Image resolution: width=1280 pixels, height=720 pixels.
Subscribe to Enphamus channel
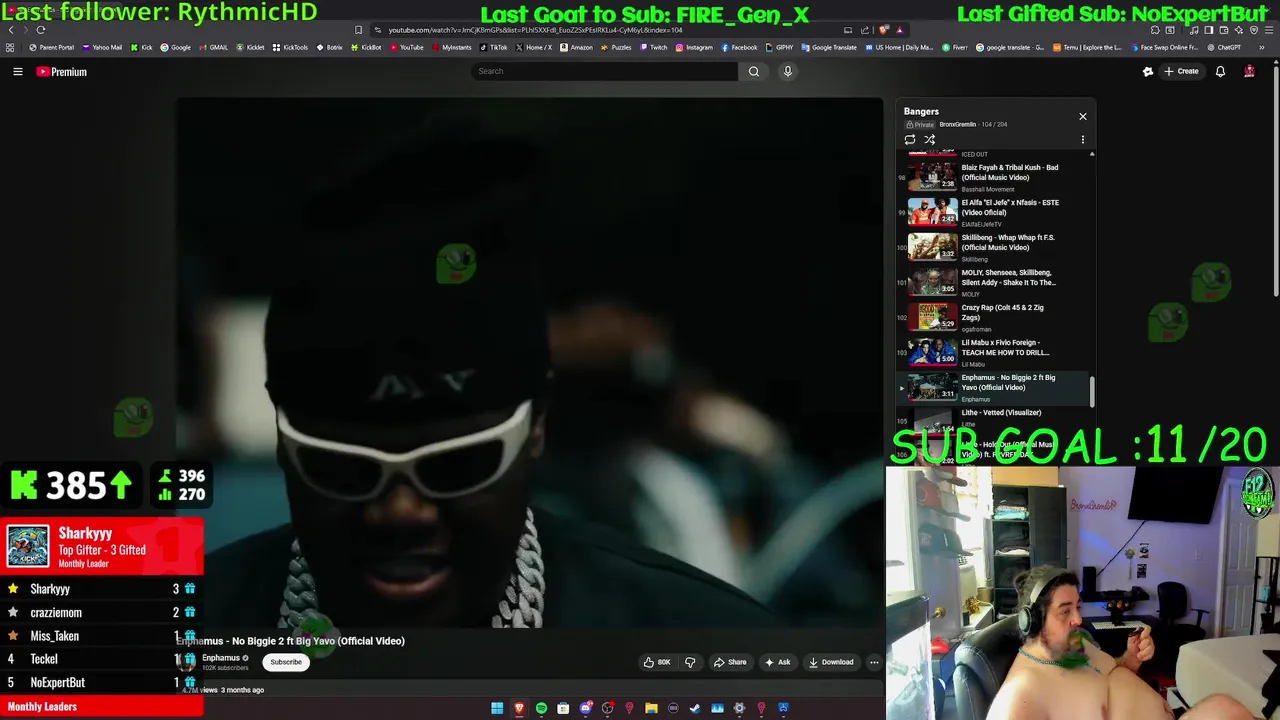(x=285, y=662)
